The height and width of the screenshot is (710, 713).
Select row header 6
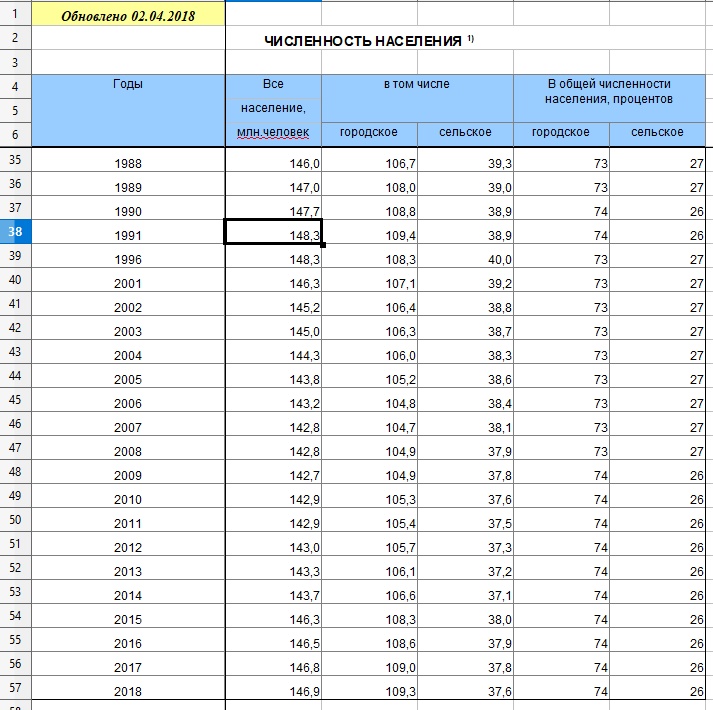pyautogui.click(x=15, y=134)
